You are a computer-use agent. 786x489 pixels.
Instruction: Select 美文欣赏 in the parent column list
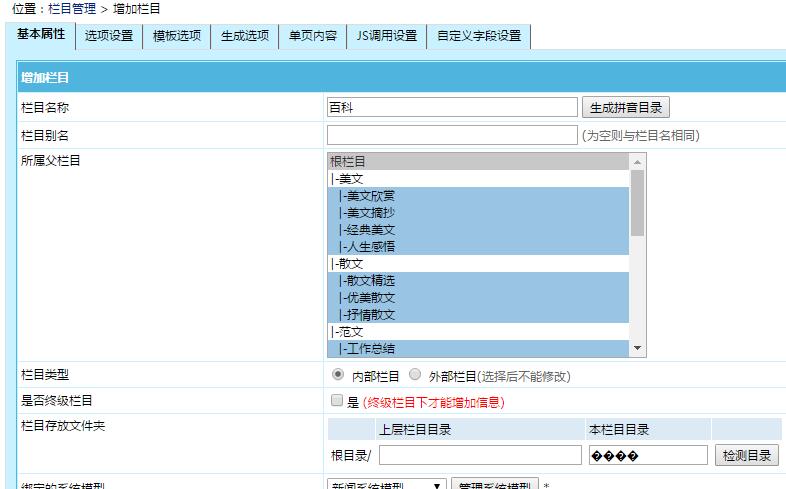(x=478, y=195)
